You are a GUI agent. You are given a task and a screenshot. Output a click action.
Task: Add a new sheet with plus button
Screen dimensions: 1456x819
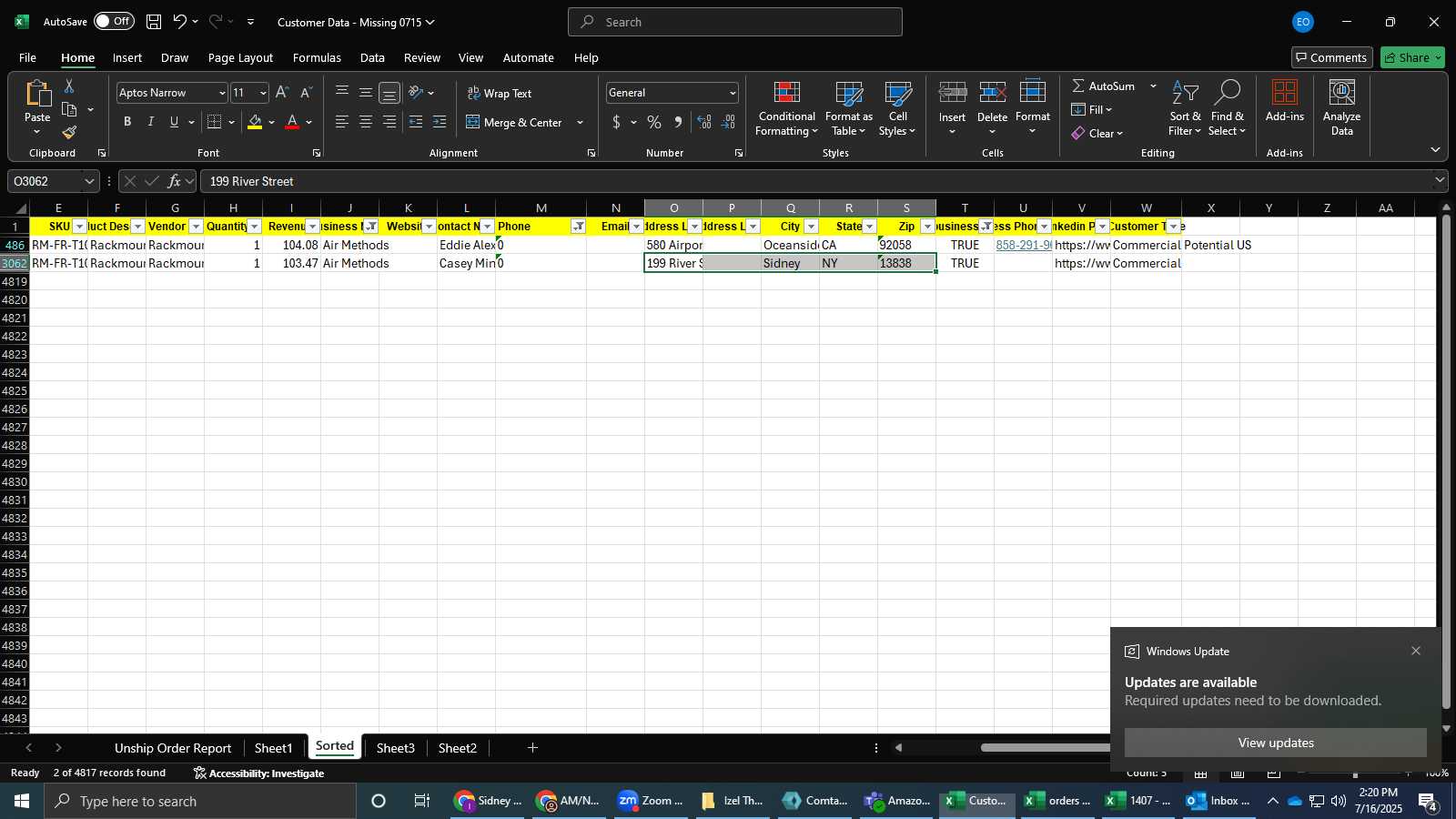[x=532, y=748]
